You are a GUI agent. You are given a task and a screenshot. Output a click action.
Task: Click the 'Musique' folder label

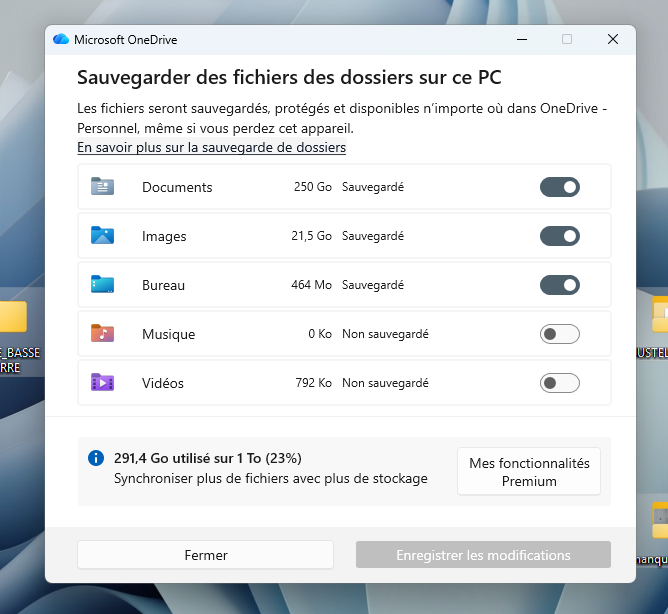pos(168,334)
